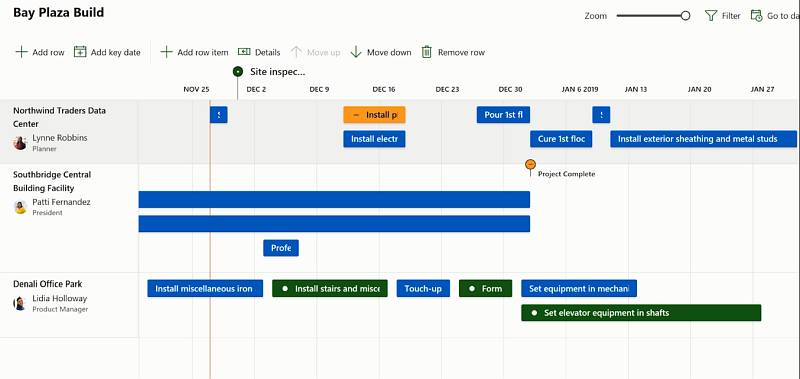Select the Touch-up task bar
800x379 pixels.
tap(423, 288)
